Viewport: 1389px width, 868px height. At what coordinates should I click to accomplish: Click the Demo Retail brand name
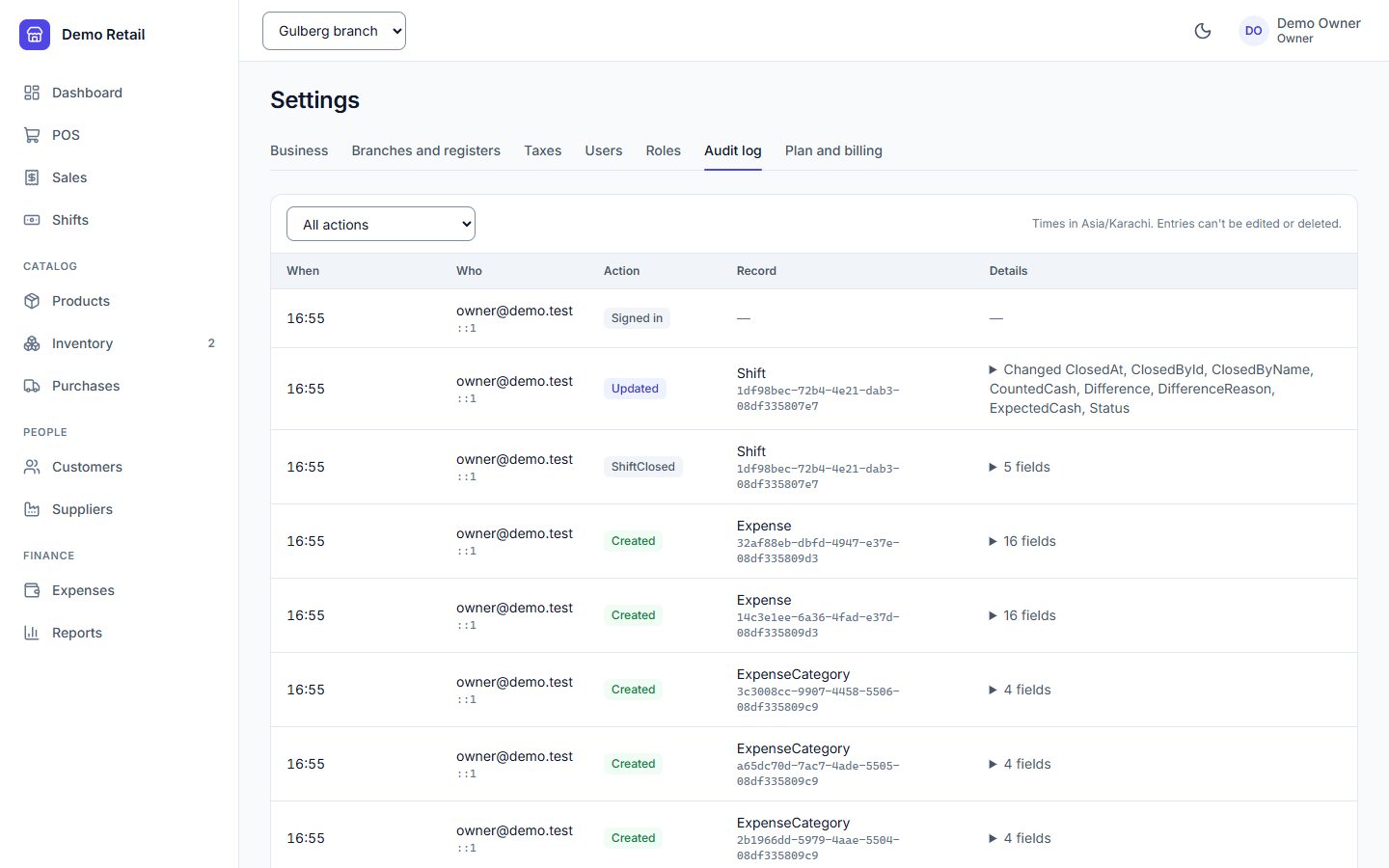pos(103,35)
